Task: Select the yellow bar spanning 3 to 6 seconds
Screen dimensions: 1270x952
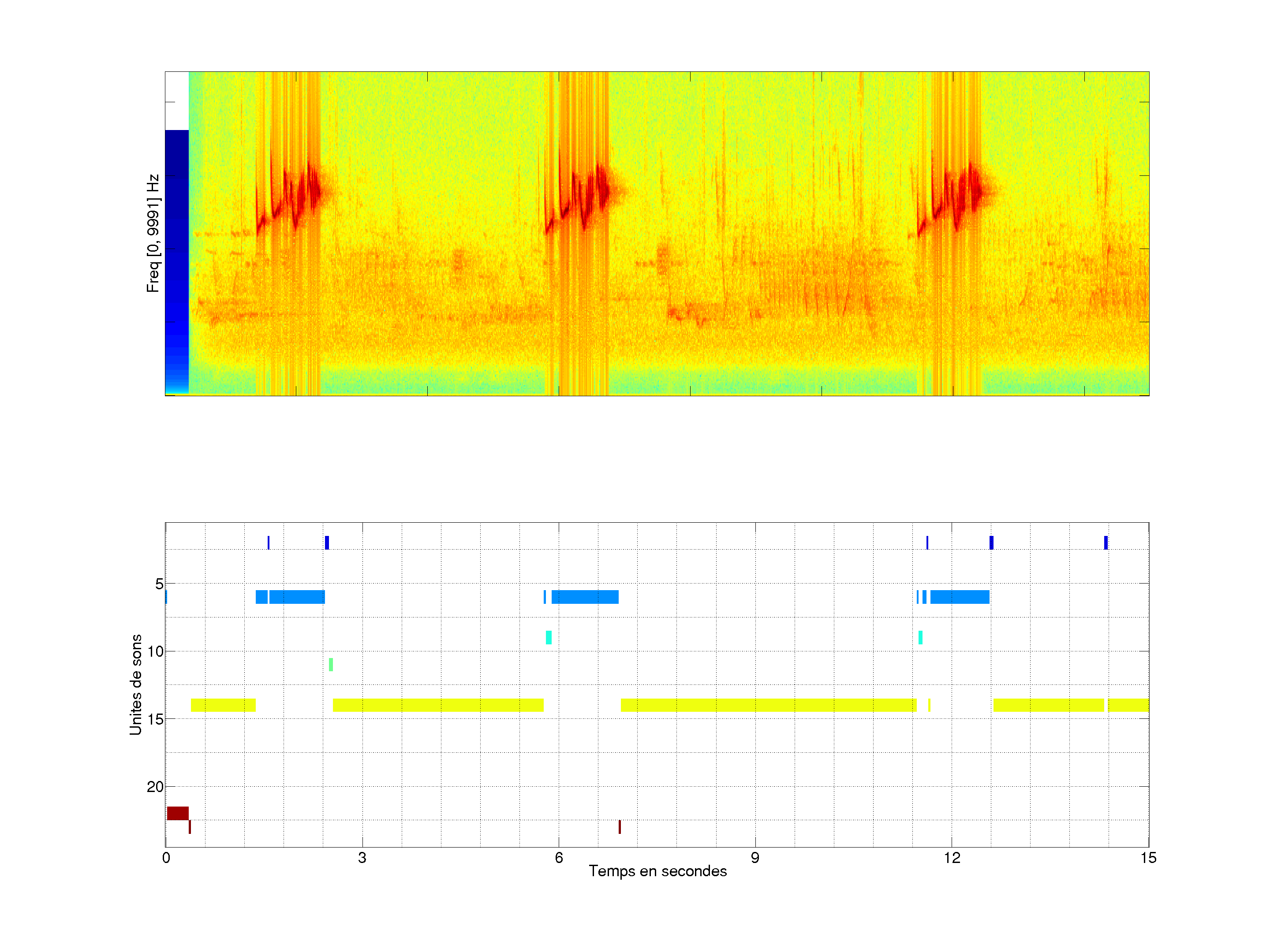Action: (x=437, y=705)
